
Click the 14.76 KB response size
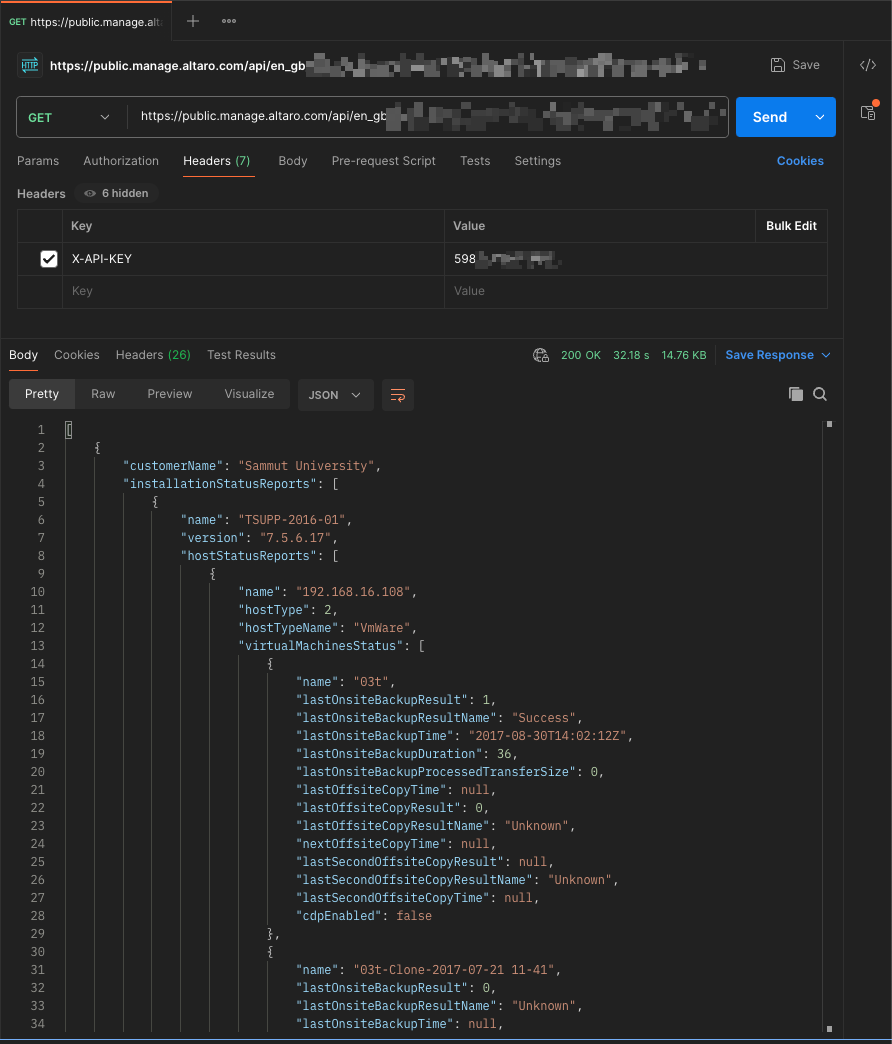coord(684,356)
